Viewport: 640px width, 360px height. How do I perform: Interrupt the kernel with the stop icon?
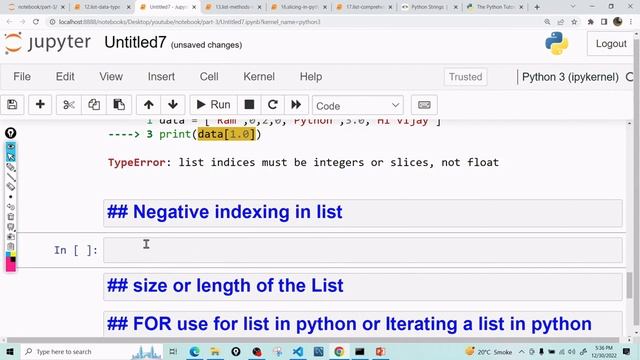coord(249,105)
